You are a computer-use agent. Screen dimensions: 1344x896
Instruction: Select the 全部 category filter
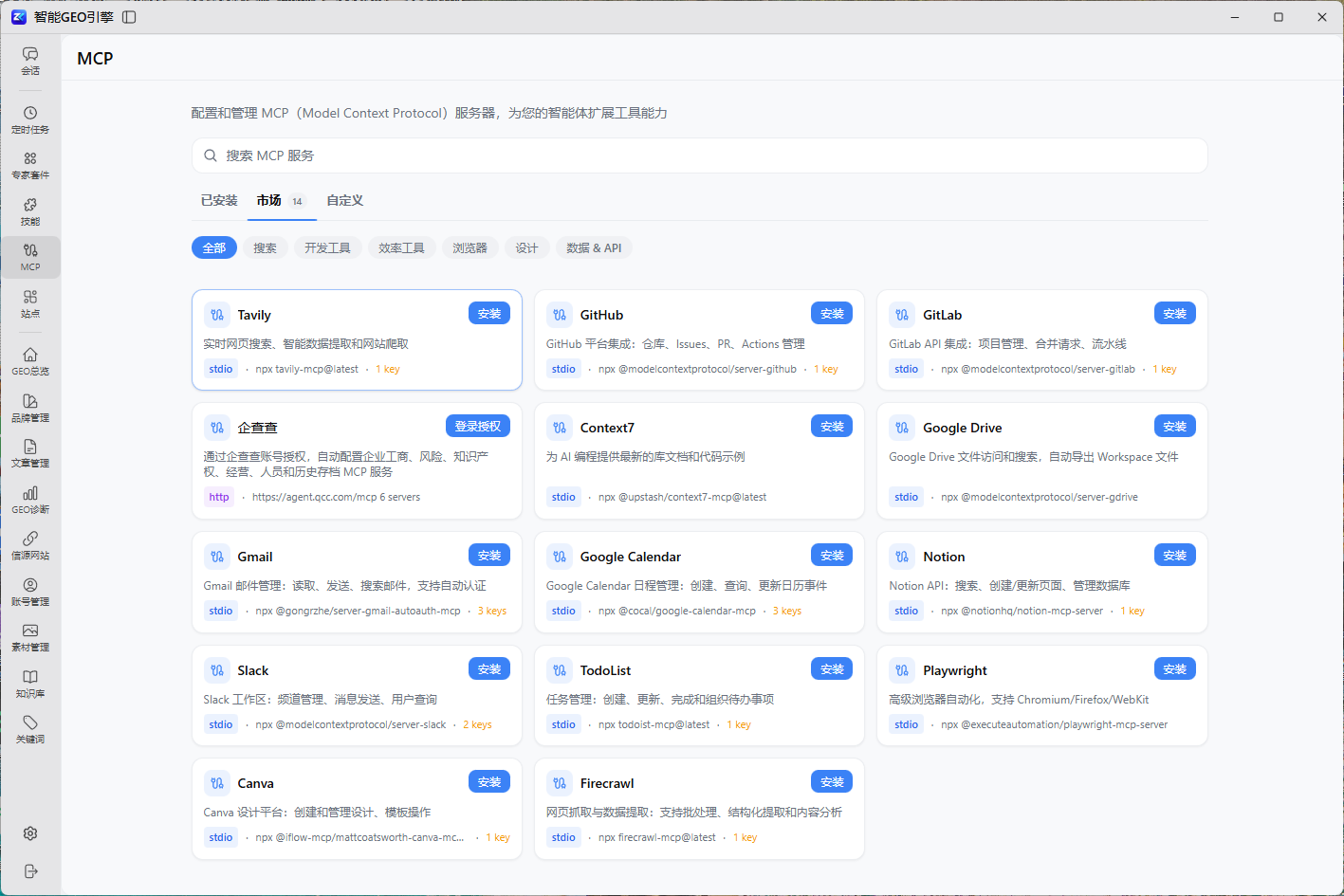pos(214,248)
